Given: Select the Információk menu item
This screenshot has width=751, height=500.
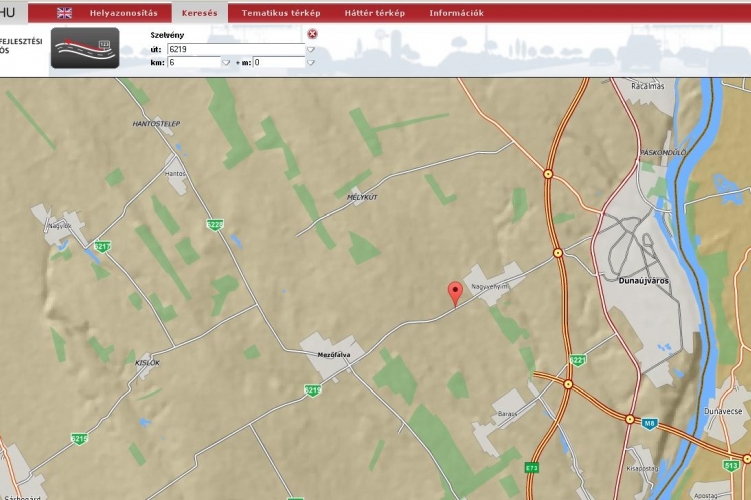Looking at the screenshot, I should coord(456,13).
